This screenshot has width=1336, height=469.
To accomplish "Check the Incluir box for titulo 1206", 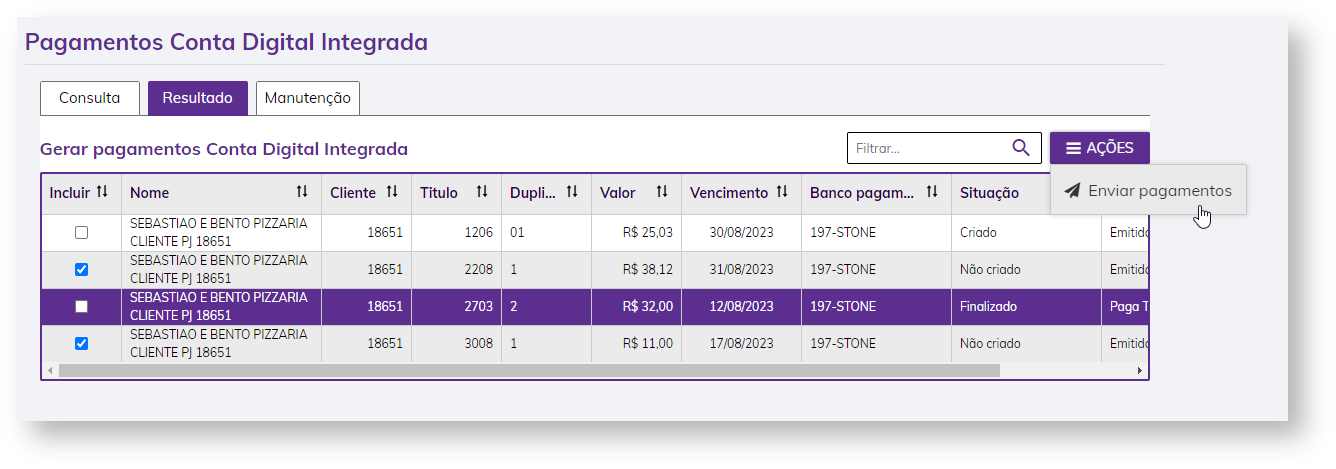I will coord(82,232).
